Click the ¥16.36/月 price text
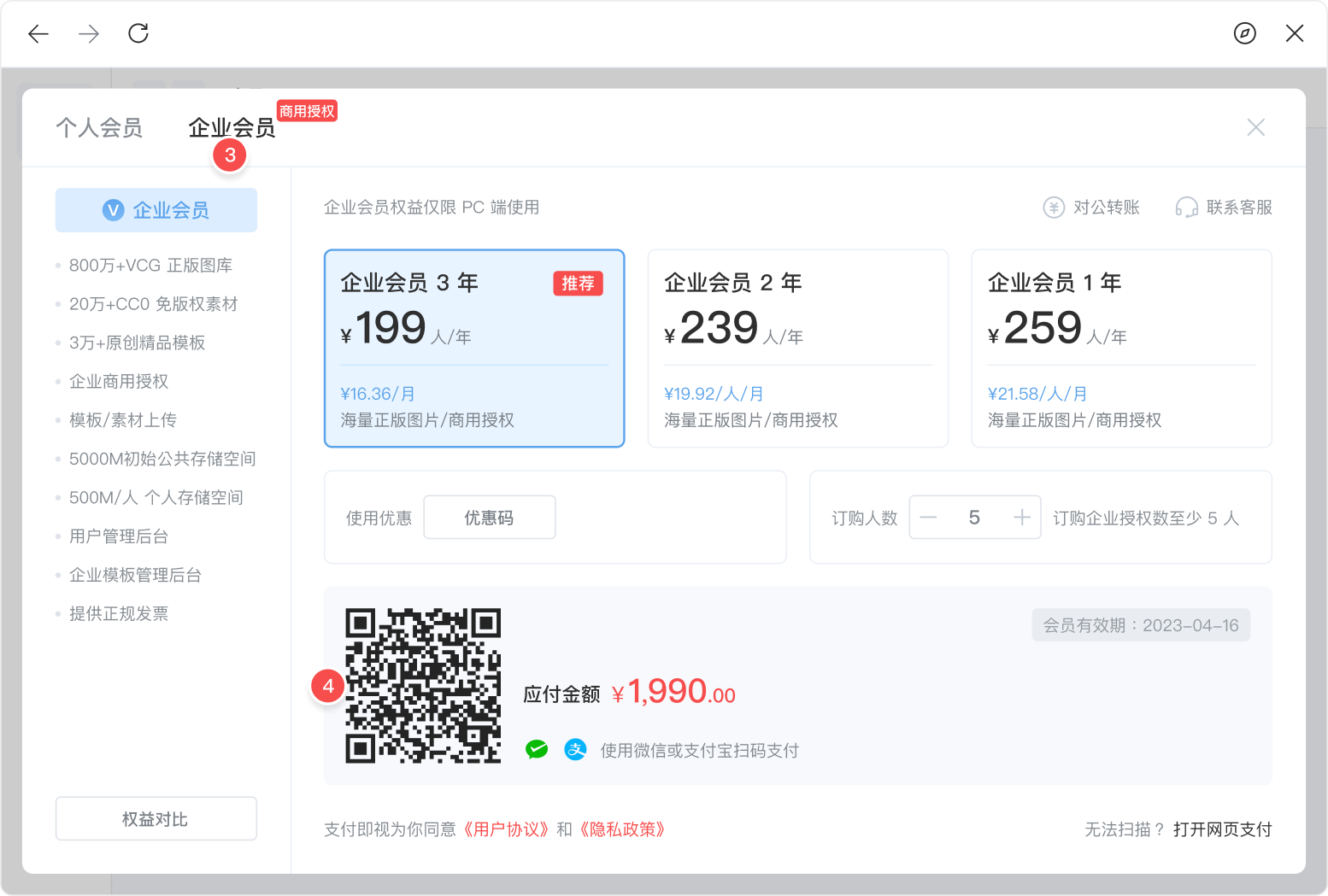The width and height of the screenshot is (1328, 896). [378, 394]
